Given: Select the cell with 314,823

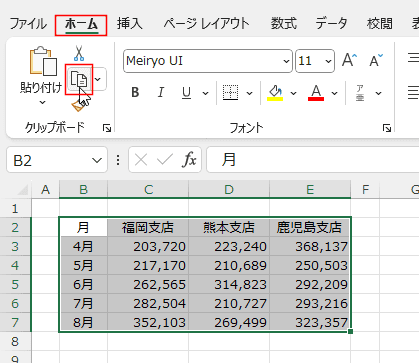Looking at the screenshot, I should tap(229, 284).
